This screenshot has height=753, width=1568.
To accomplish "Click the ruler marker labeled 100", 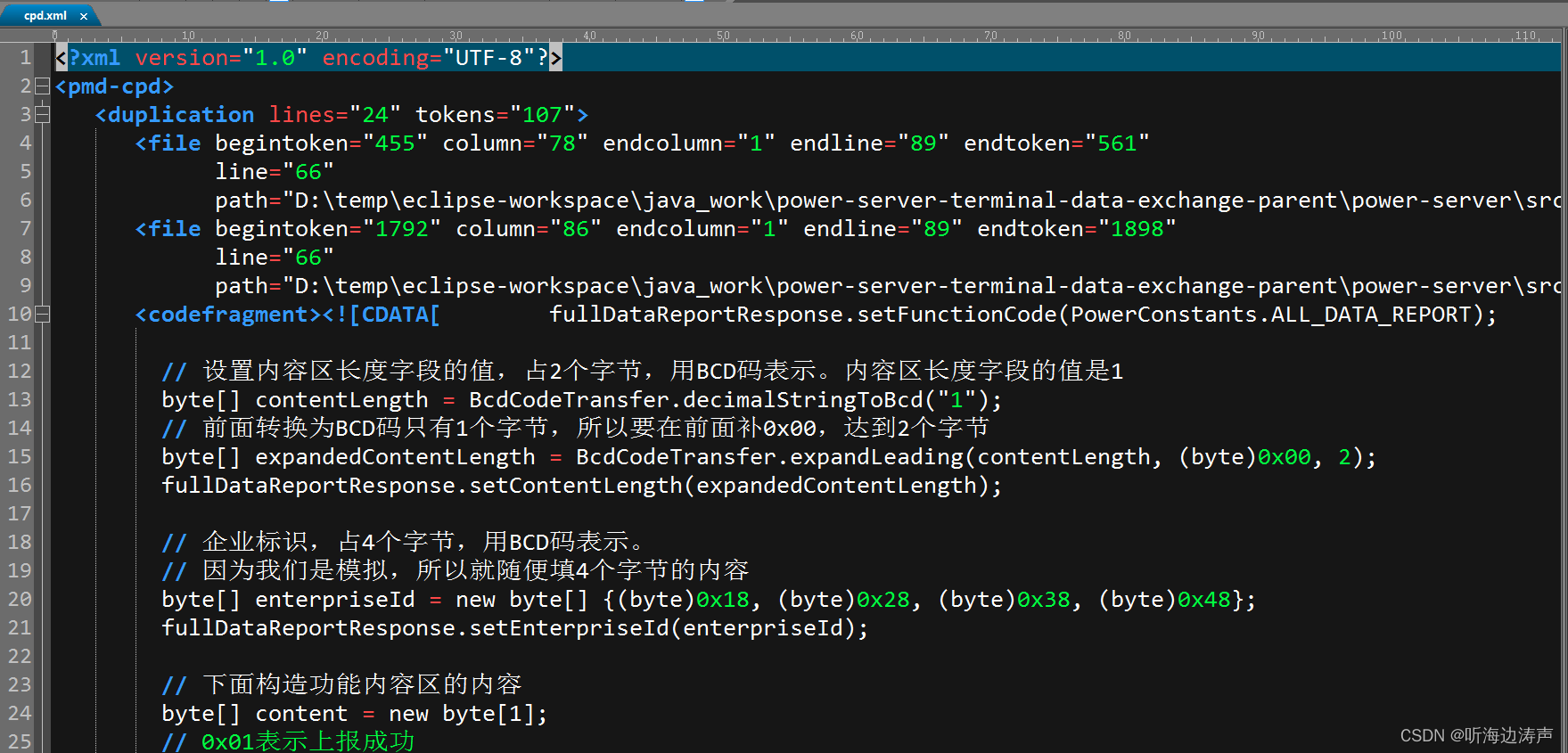I will coord(1391,36).
